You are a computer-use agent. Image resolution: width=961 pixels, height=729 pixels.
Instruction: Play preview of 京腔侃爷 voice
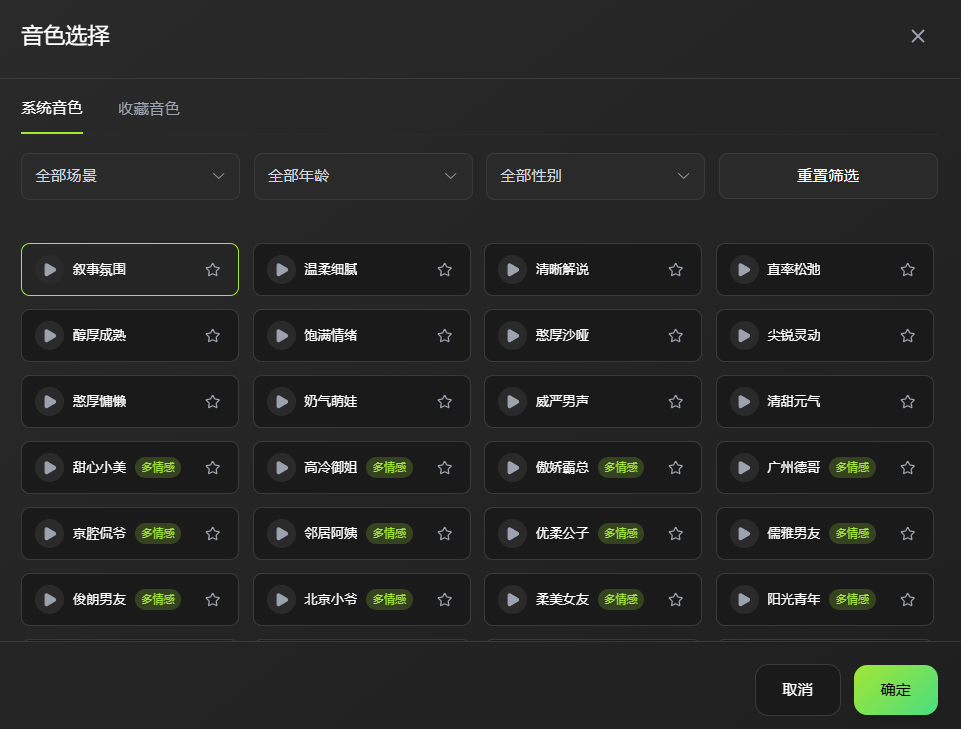pos(49,534)
